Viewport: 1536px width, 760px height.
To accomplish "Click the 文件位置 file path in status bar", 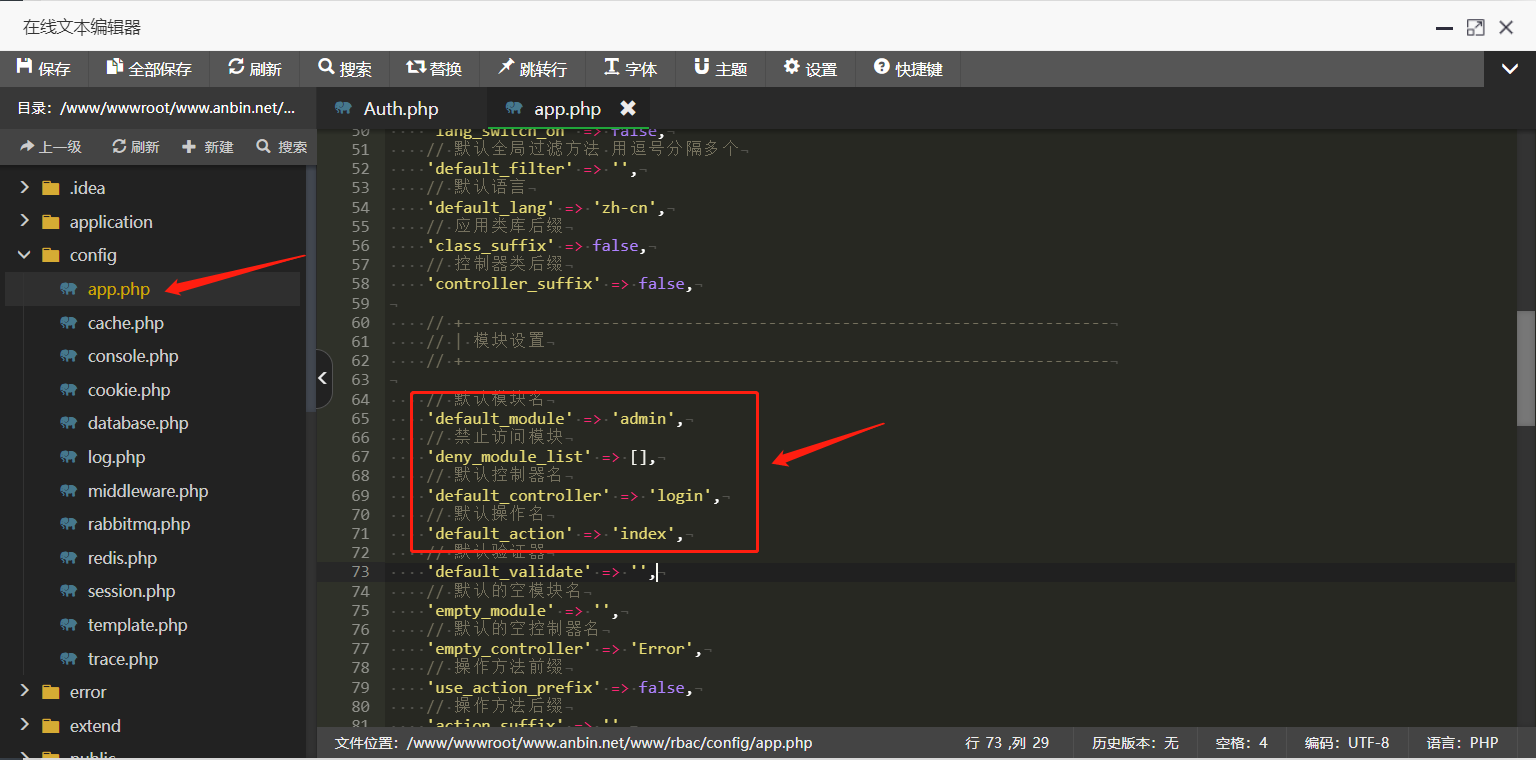I will 573,743.
